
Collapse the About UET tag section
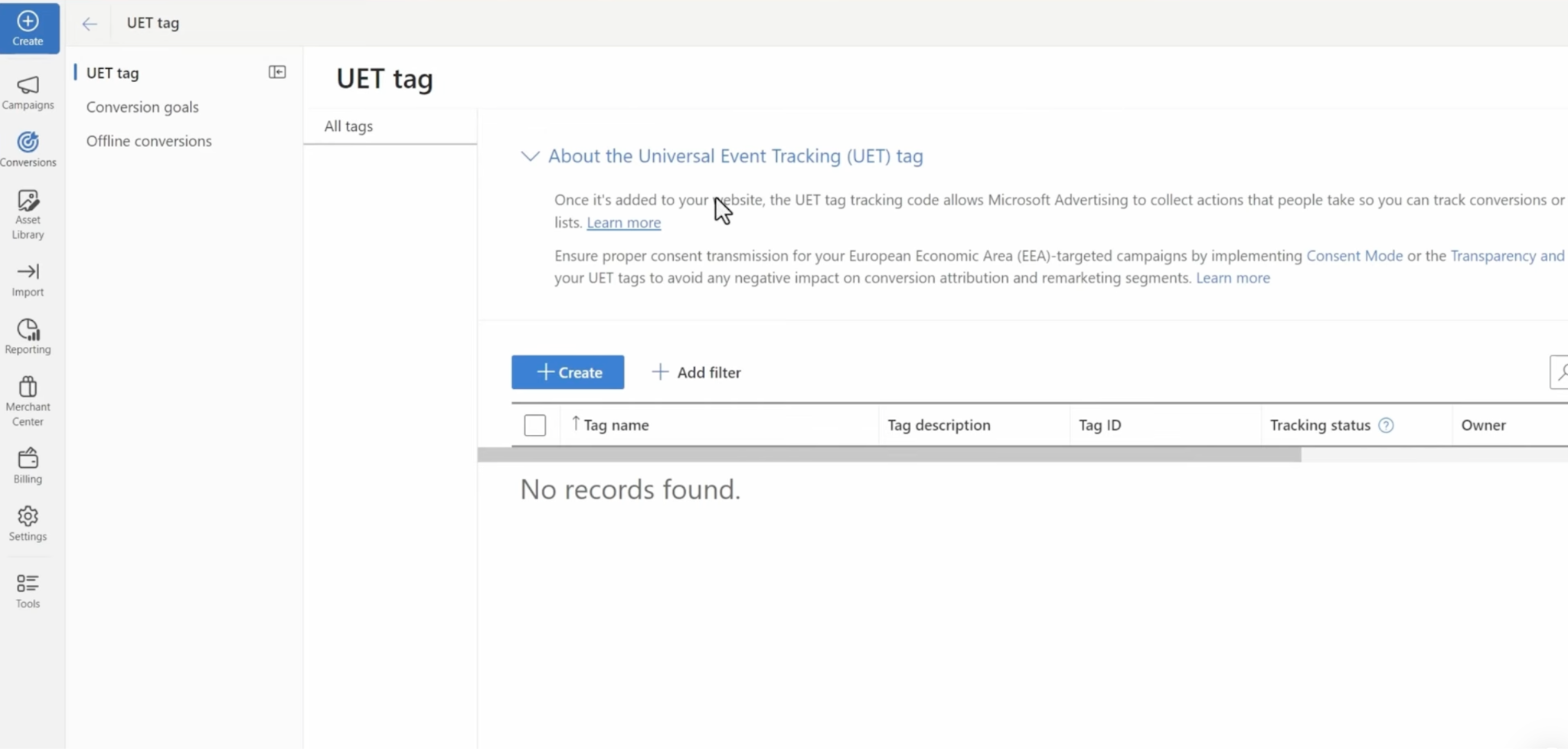pyautogui.click(x=530, y=156)
